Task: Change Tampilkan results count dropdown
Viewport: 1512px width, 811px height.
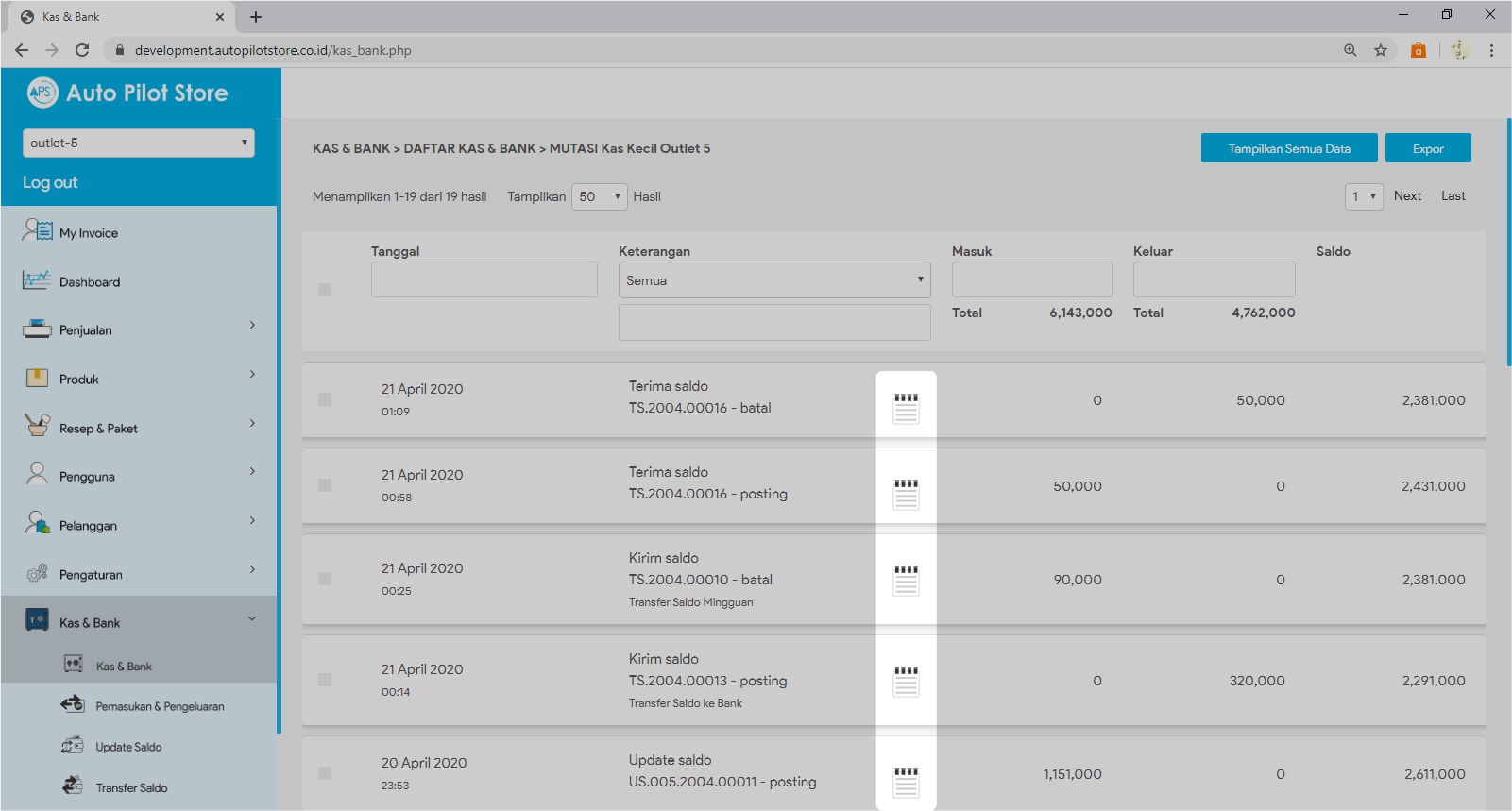Action: pos(600,196)
